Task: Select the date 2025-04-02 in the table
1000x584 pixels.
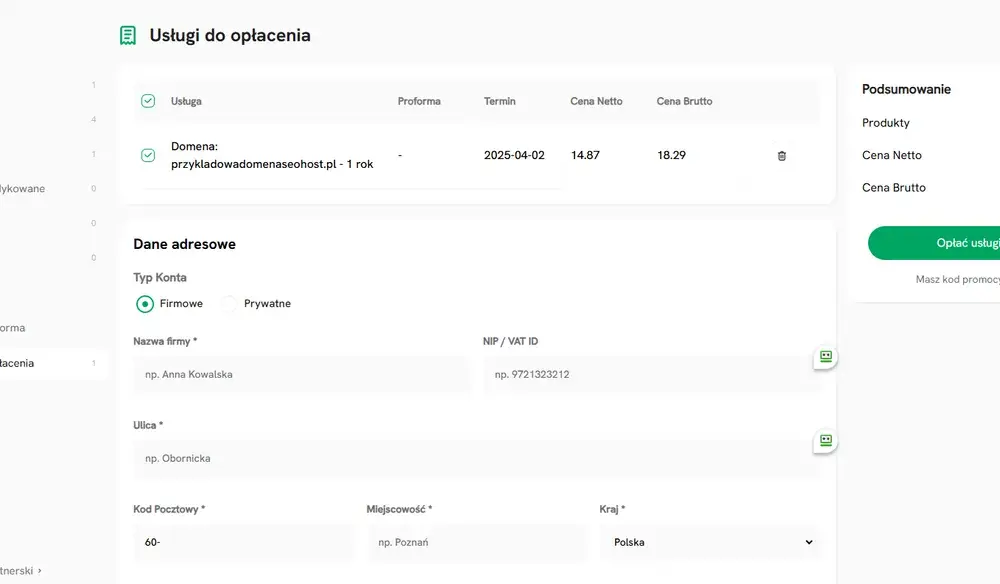Action: click(514, 155)
